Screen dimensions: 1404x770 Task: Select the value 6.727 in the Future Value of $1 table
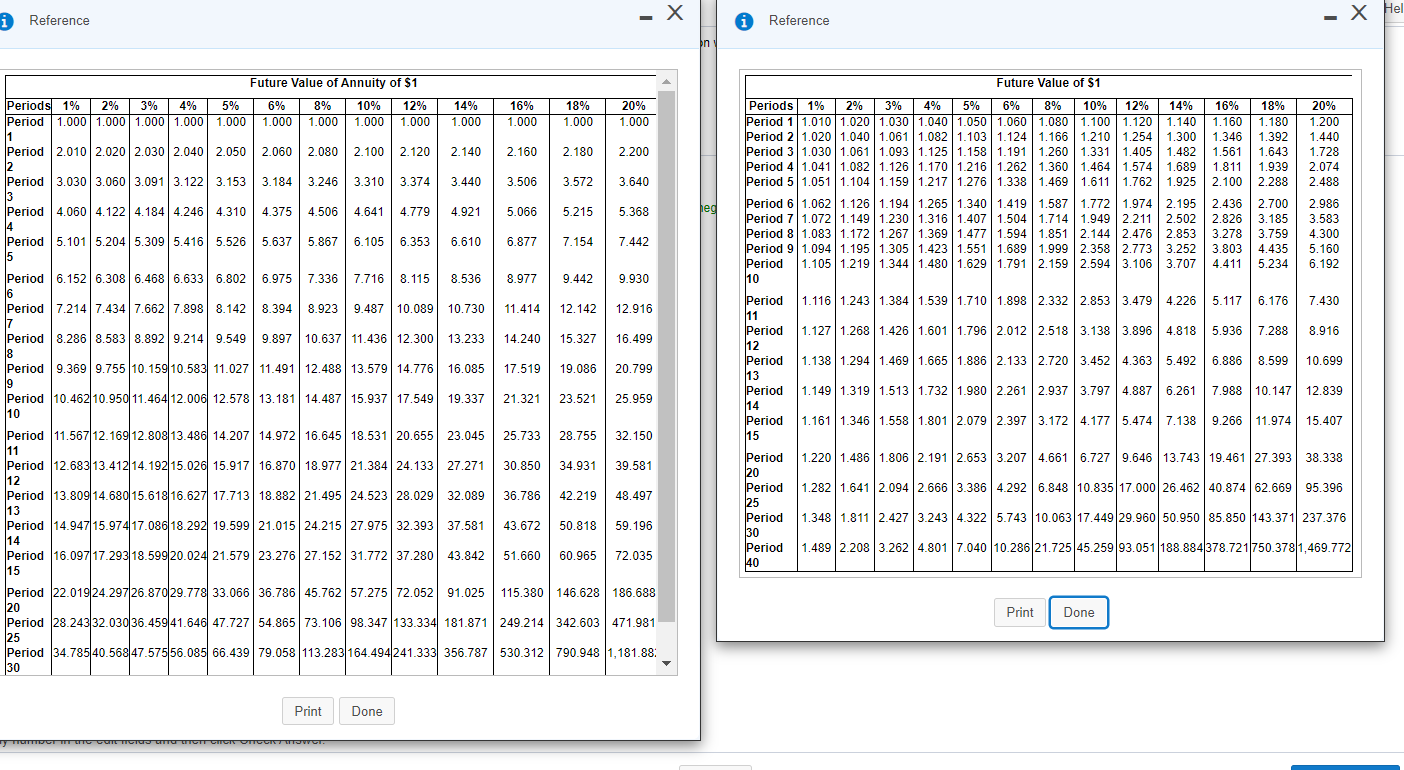[1096, 458]
